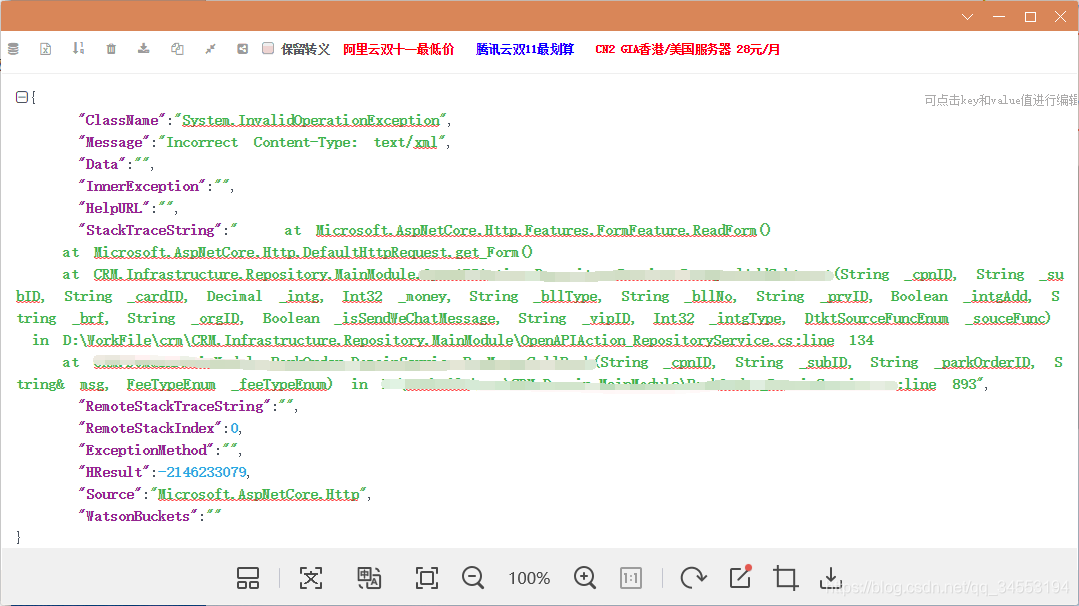Image resolution: width=1079 pixels, height=606 pixels.
Task: Click the Microsoft.AspNetCore.Http source value
Action: click(259, 495)
